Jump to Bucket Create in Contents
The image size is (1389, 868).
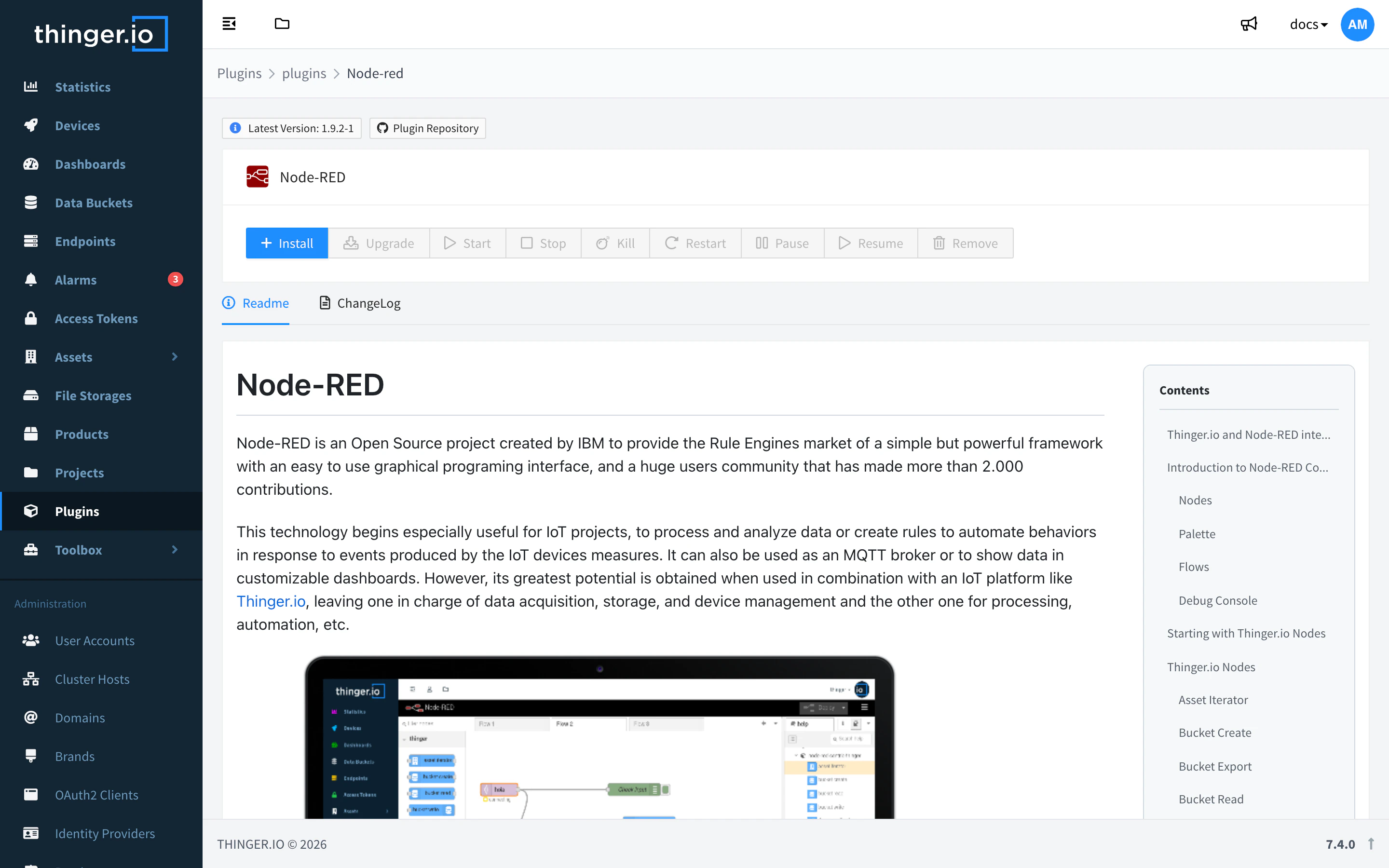(x=1214, y=732)
